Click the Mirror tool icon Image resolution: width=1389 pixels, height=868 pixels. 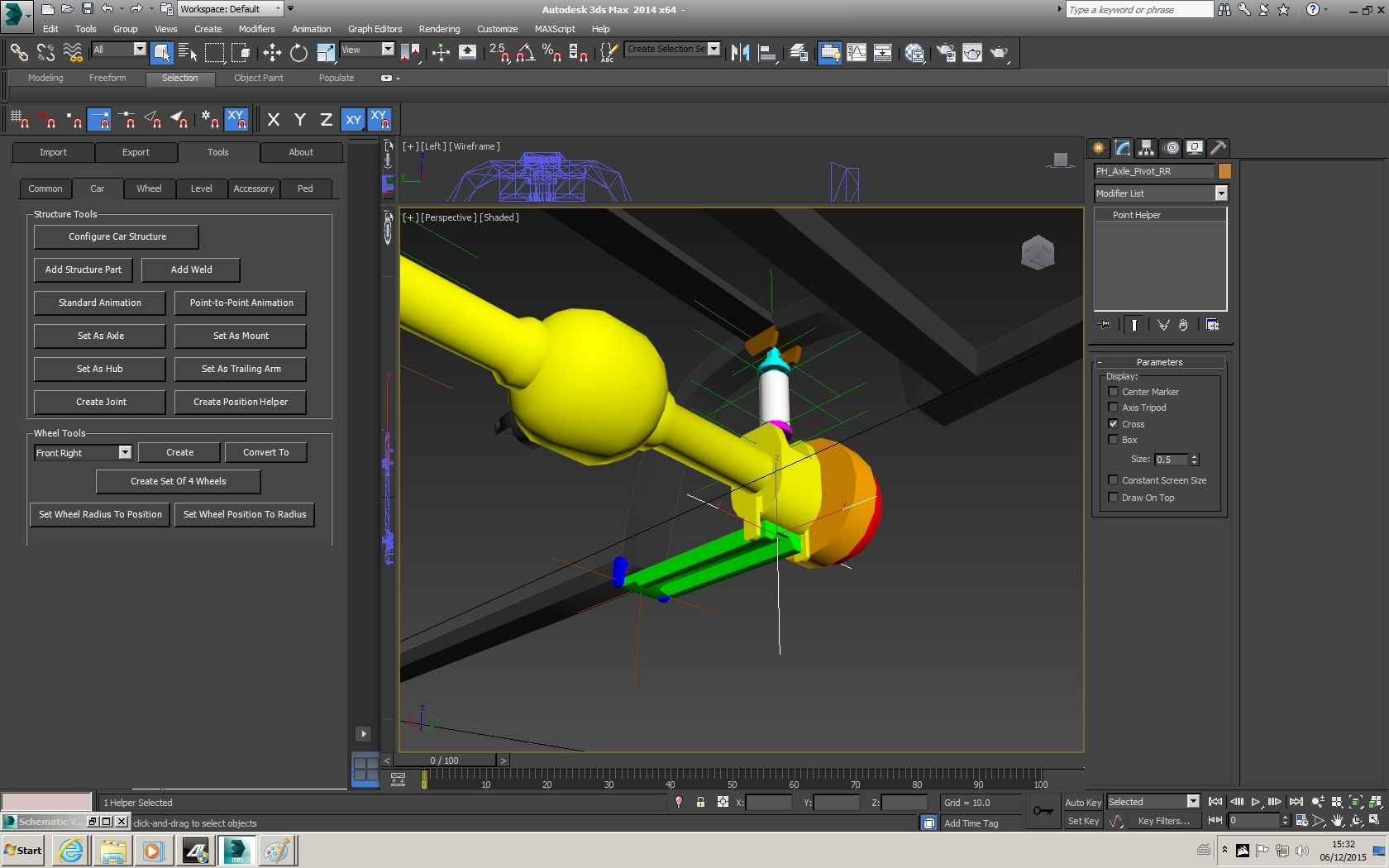(740, 53)
